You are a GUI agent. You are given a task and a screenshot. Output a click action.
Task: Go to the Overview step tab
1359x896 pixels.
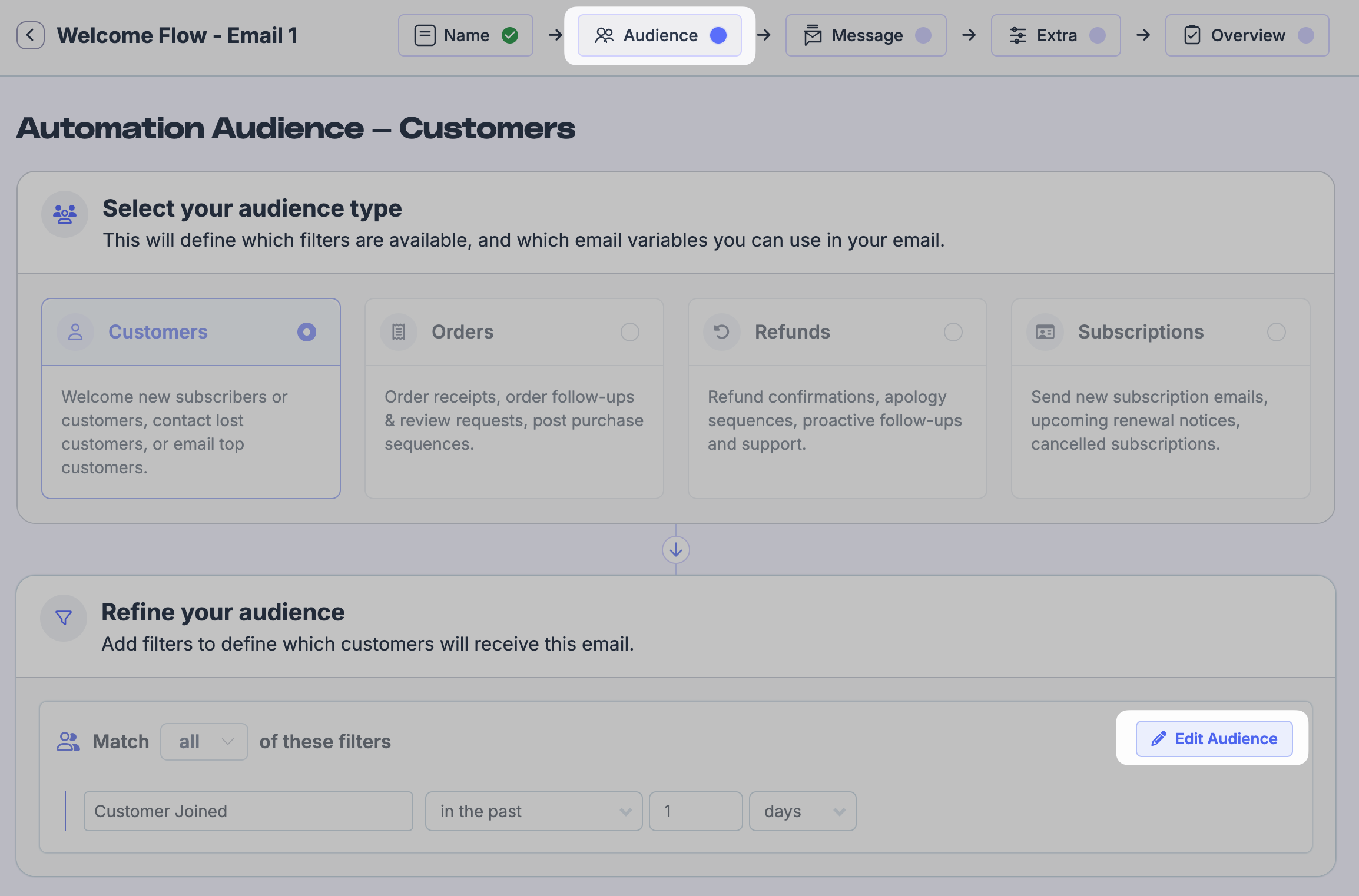click(x=1247, y=35)
